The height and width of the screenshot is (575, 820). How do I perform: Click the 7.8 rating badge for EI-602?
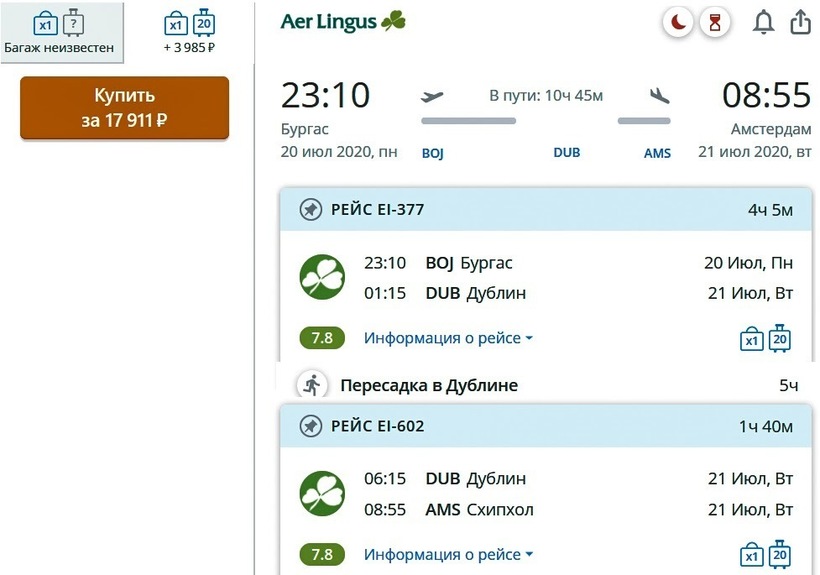322,554
